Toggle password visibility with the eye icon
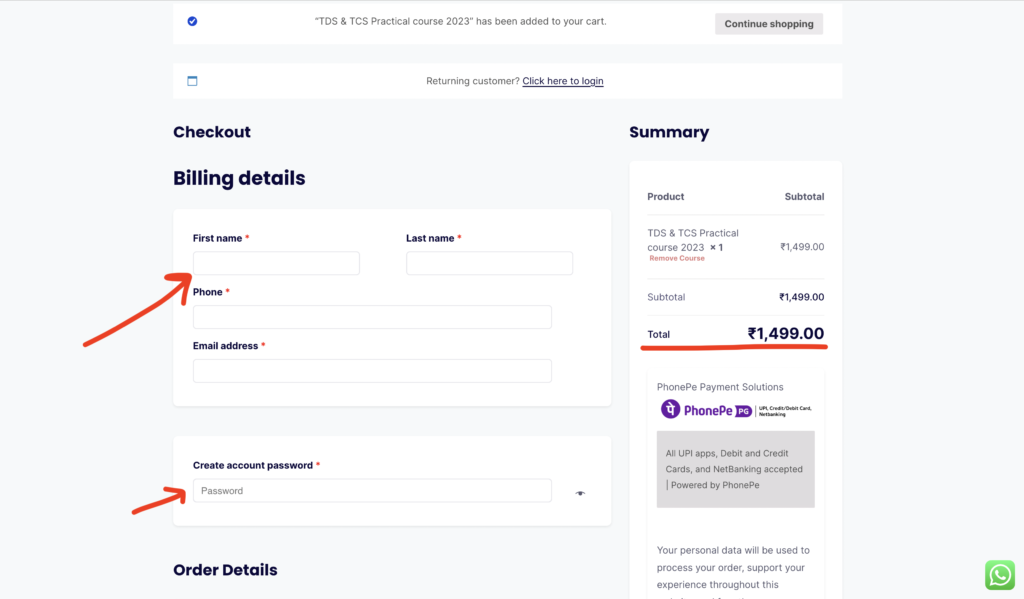Screen dimensions: 1024x599 coord(580,492)
